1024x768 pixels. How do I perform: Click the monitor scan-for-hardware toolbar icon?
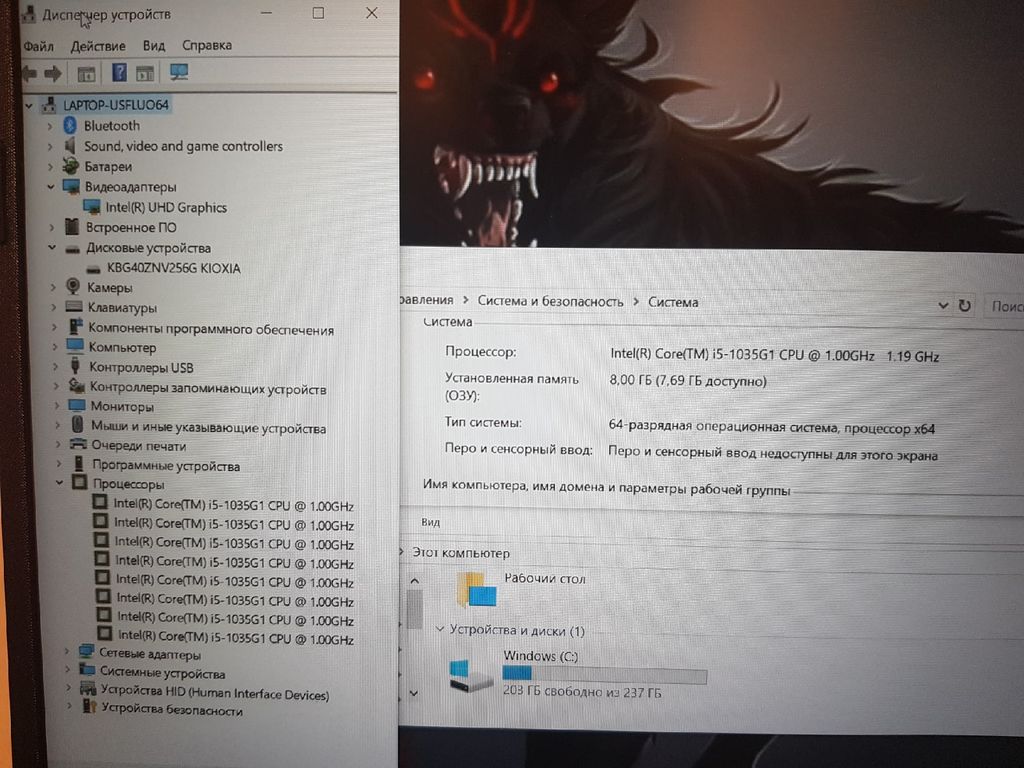pos(178,72)
